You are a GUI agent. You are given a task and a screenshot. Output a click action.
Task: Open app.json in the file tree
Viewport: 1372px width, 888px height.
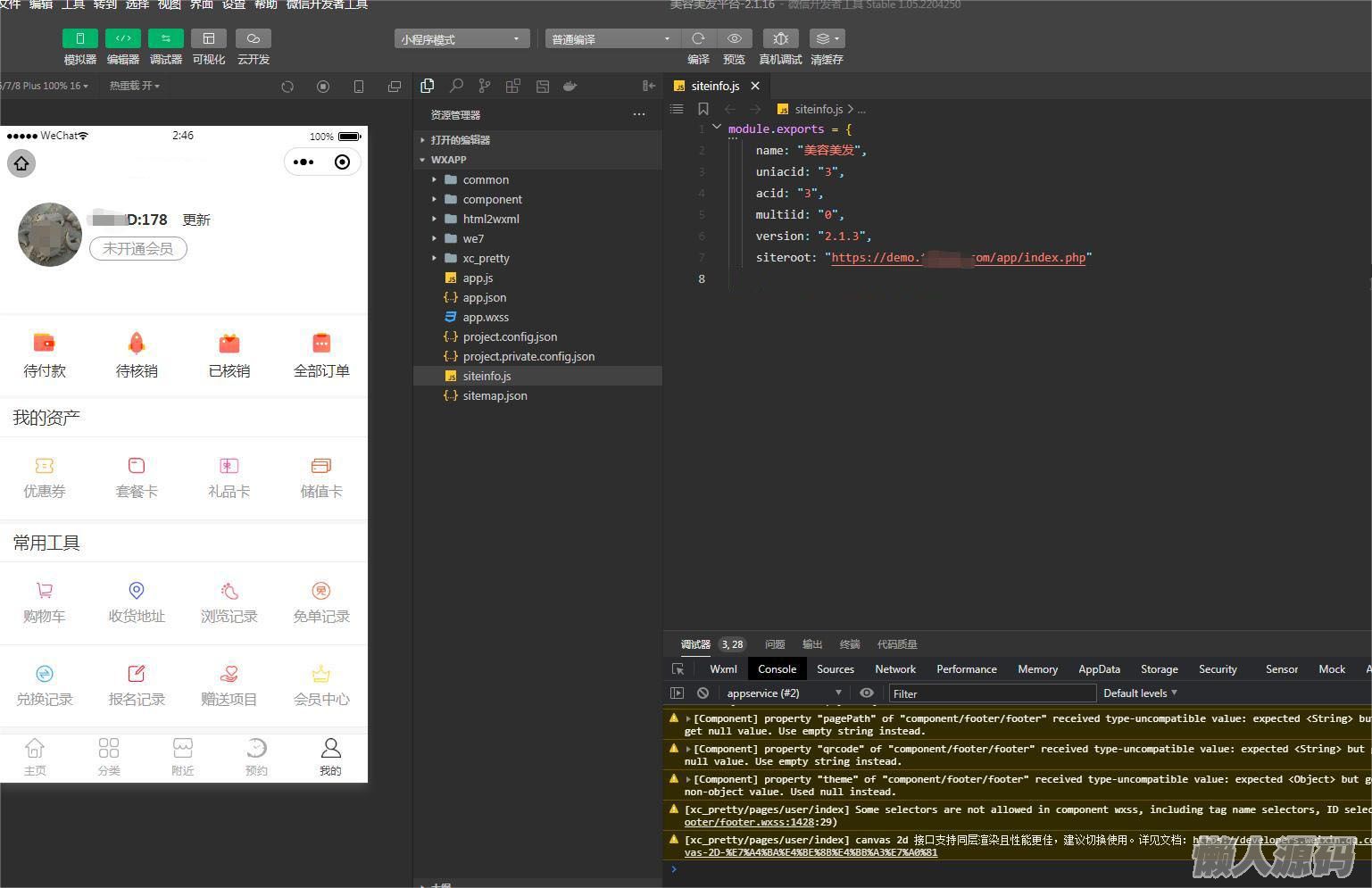pyautogui.click(x=484, y=297)
